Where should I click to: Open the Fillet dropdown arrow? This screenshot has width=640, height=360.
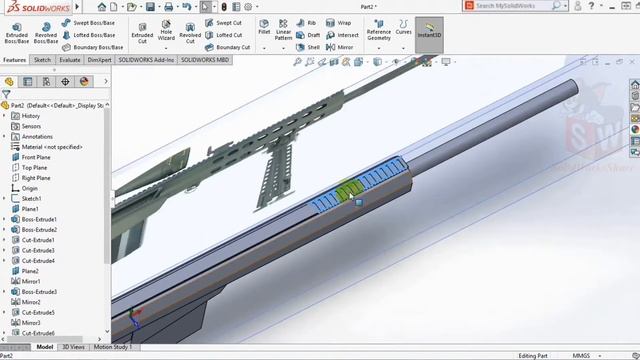[x=264, y=49]
